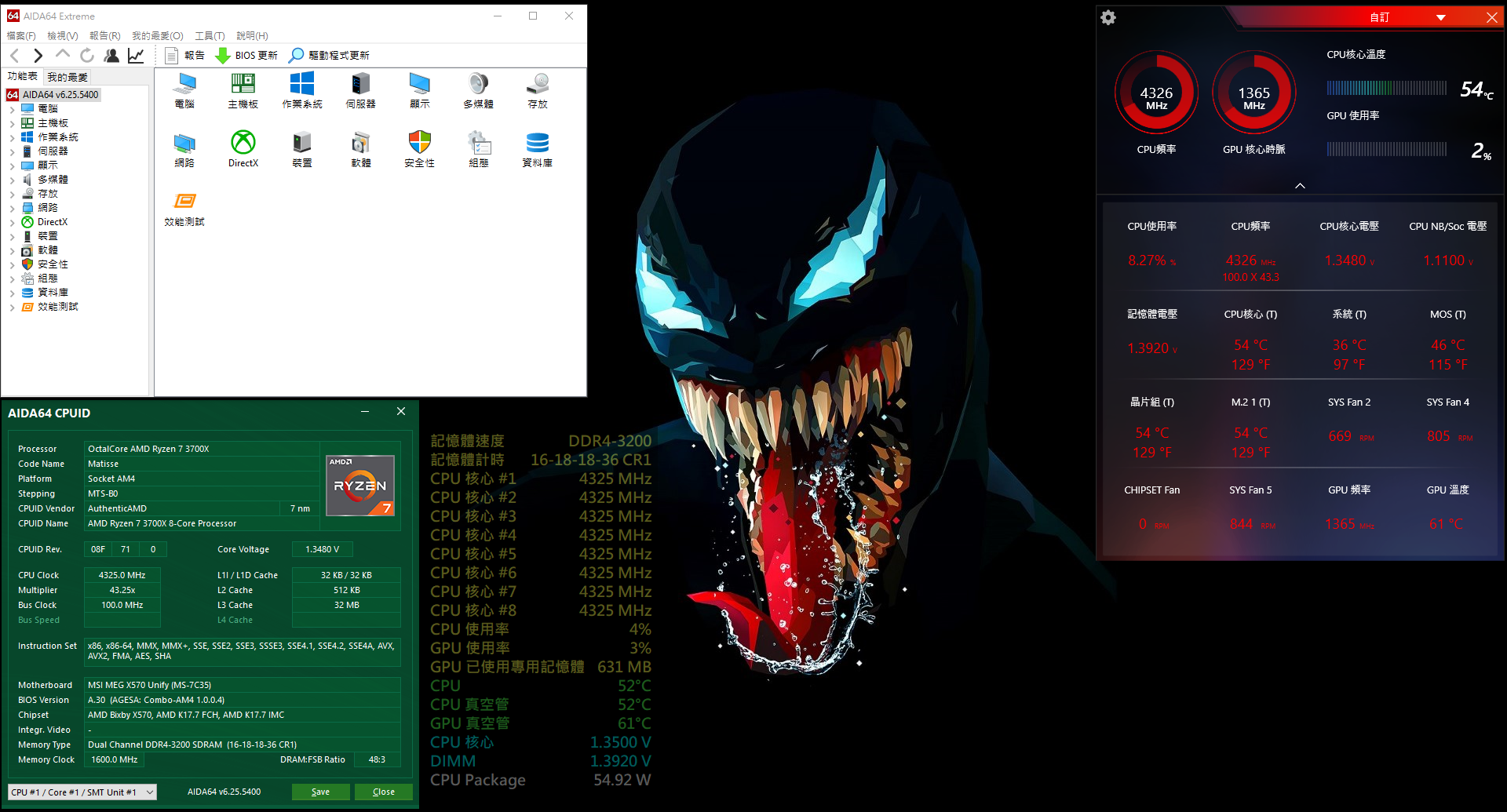Switch to the 我的最愛 tab

point(68,77)
